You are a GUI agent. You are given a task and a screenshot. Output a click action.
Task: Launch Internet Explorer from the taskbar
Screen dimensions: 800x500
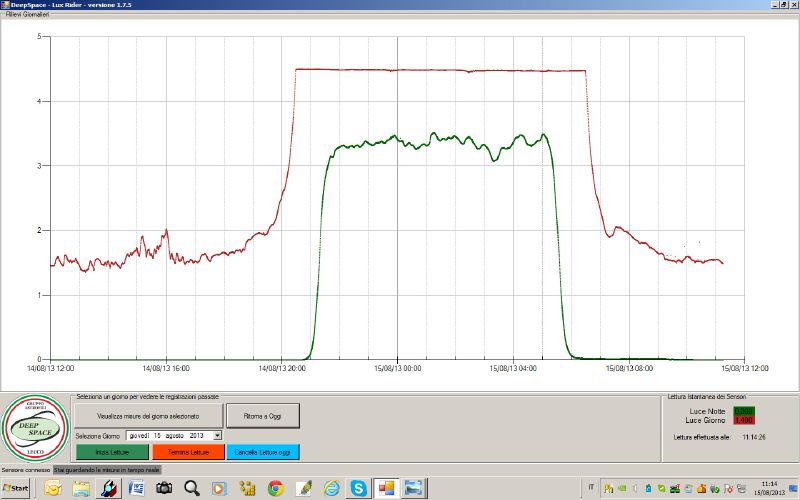coord(331,488)
